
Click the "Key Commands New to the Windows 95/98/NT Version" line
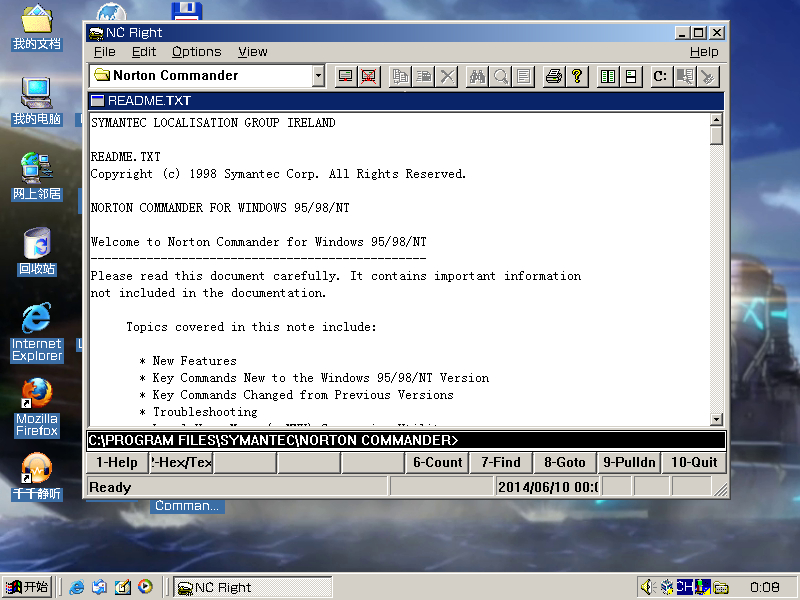320,378
